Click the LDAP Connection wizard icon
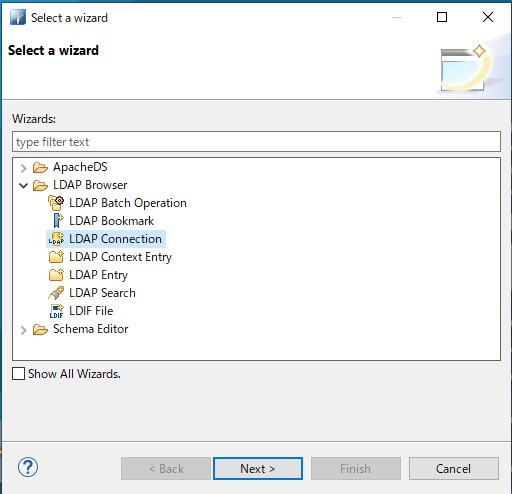Image resolution: width=512 pixels, height=494 pixels. (56, 239)
